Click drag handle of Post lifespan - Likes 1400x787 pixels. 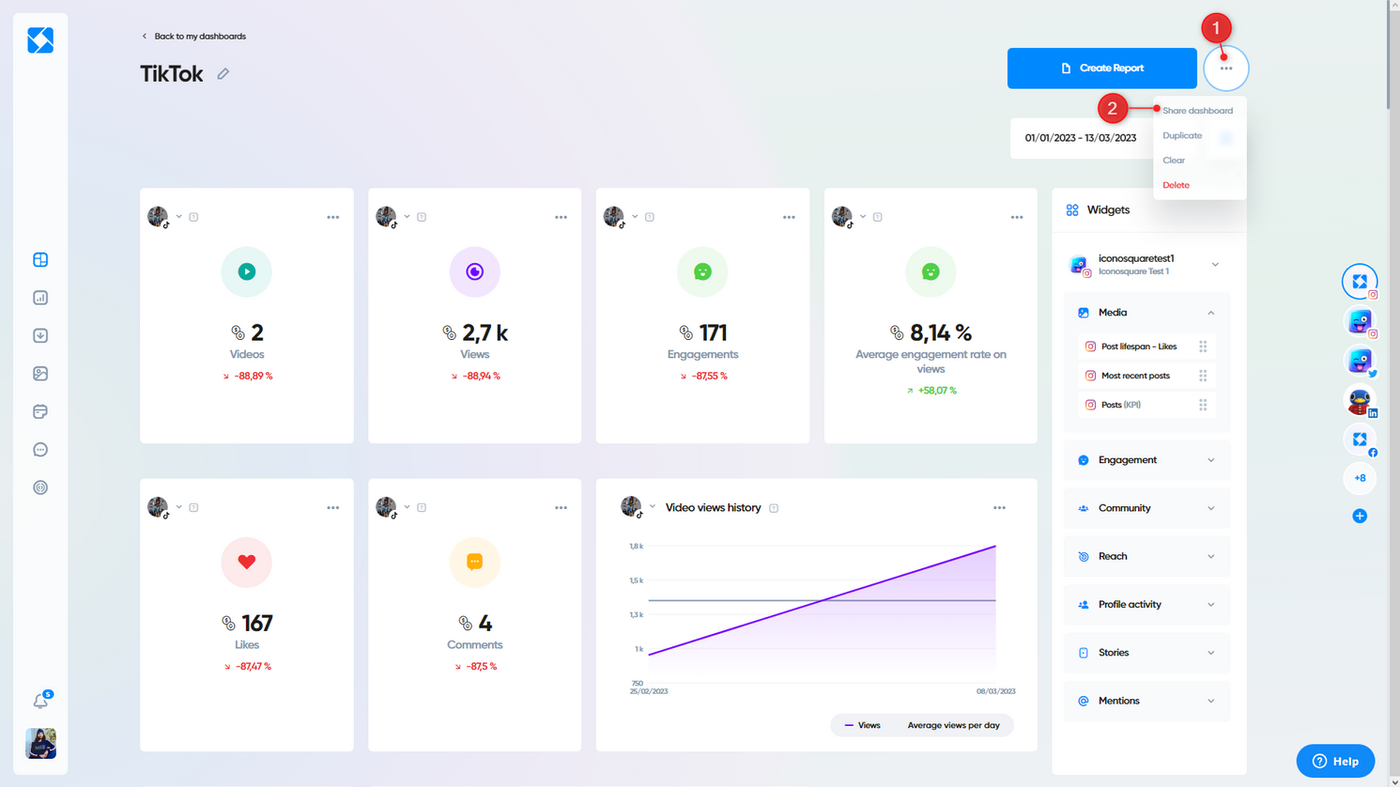point(1203,347)
